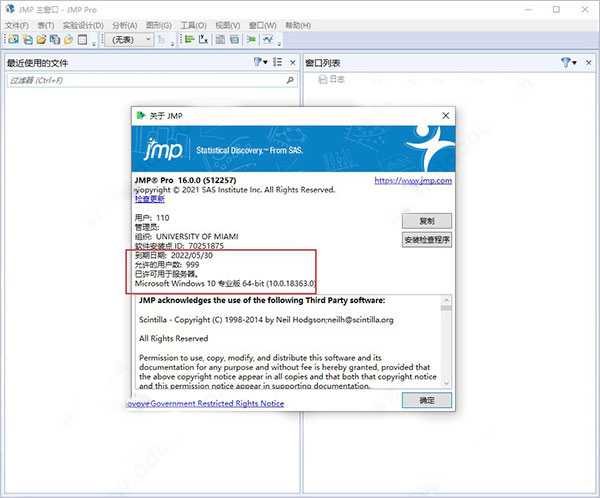Click the stacked-windows icon after the Open folder

[55, 39]
